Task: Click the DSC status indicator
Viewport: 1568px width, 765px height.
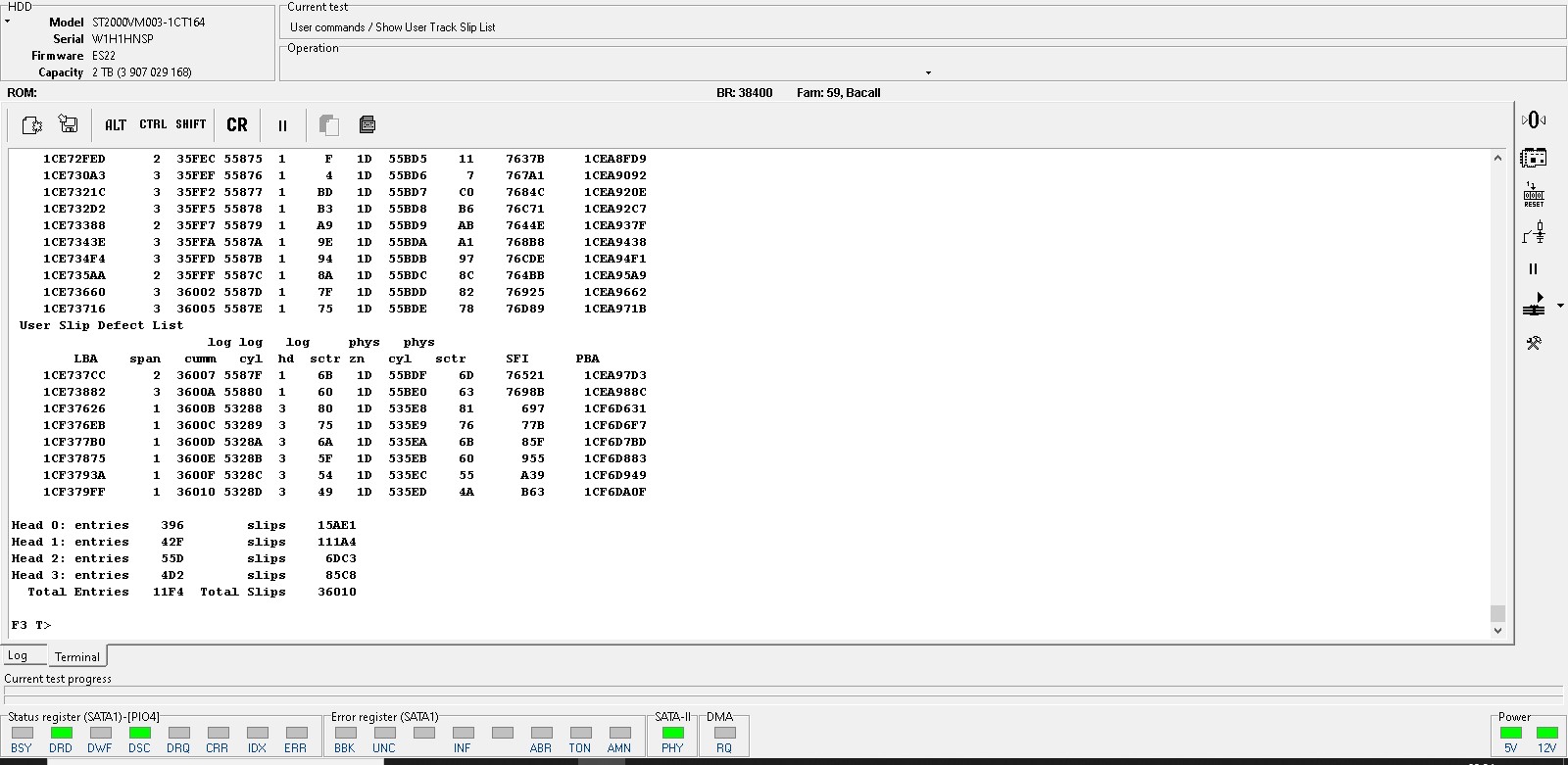Action: (x=139, y=733)
